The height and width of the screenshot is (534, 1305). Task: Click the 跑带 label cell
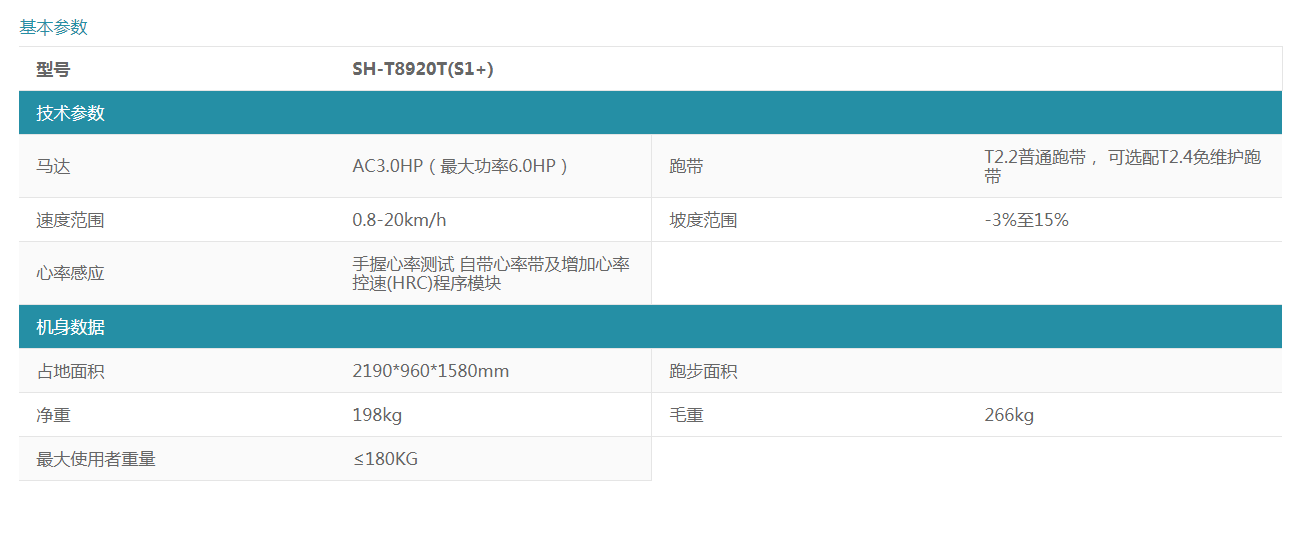point(686,166)
